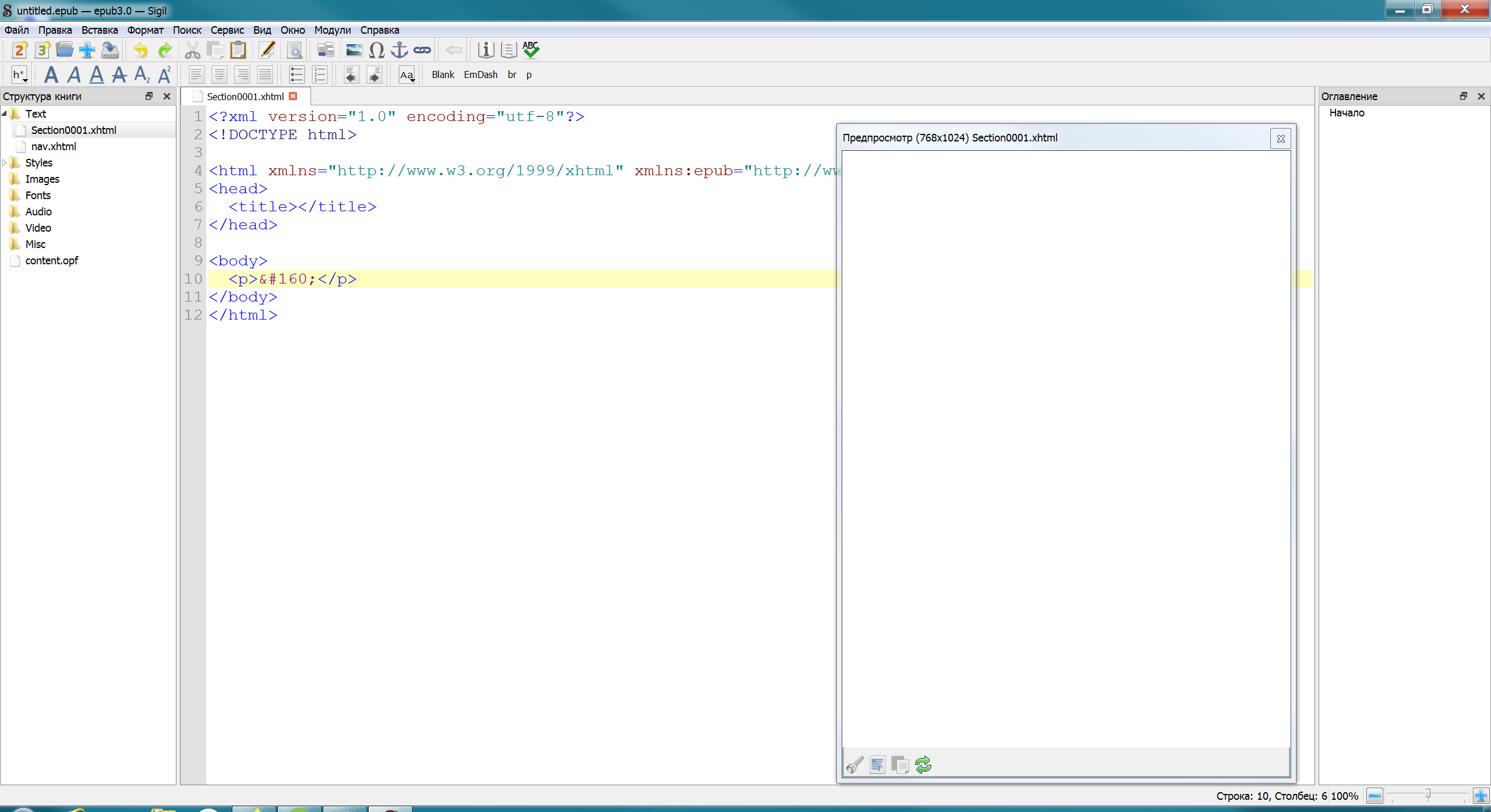Image resolution: width=1491 pixels, height=812 pixels.
Task: Select nav.xhtml in the book browser
Action: 54,147
